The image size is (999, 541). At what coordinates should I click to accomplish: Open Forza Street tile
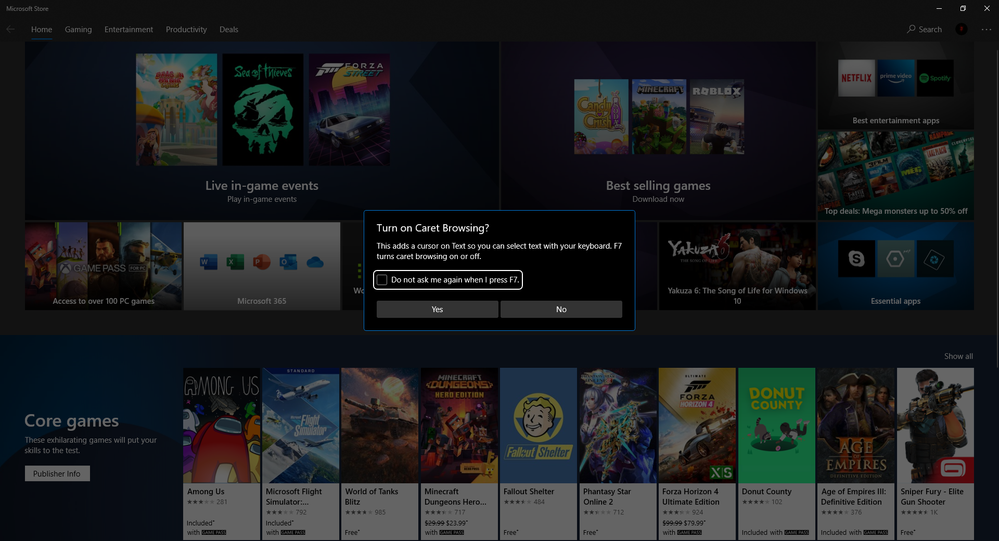tap(349, 110)
